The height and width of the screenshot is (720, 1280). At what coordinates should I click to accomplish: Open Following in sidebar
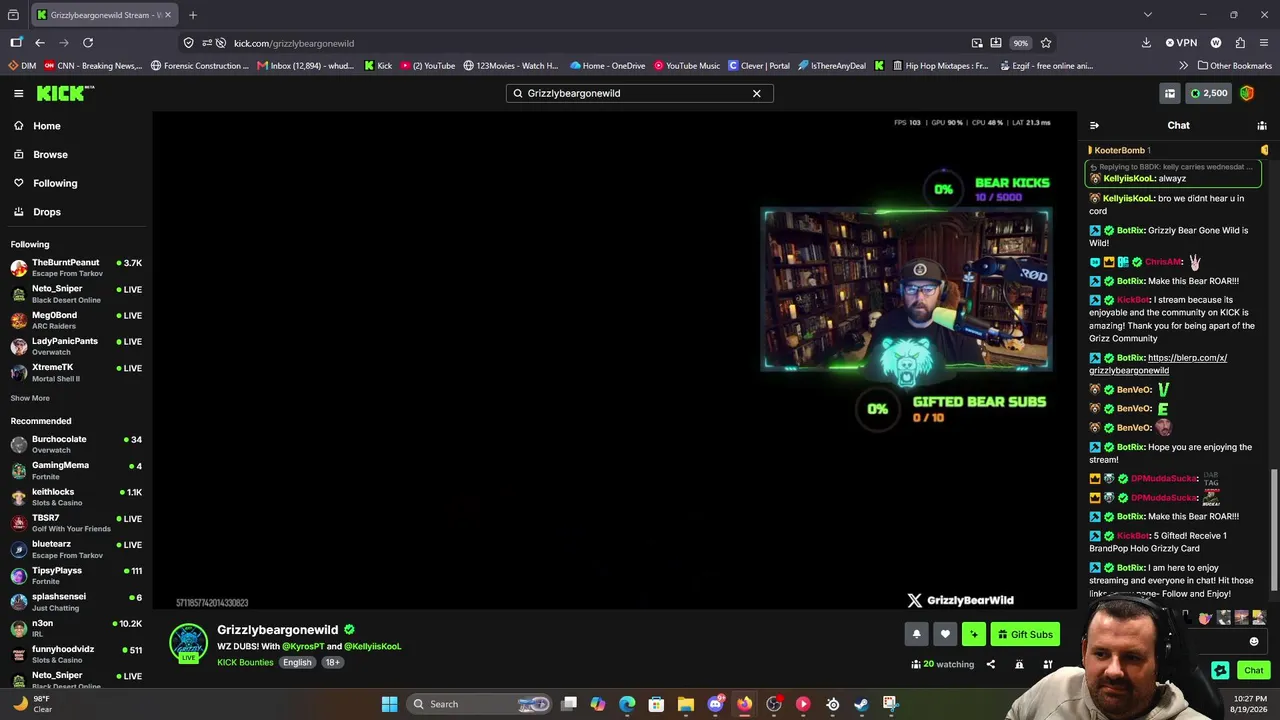tap(55, 184)
